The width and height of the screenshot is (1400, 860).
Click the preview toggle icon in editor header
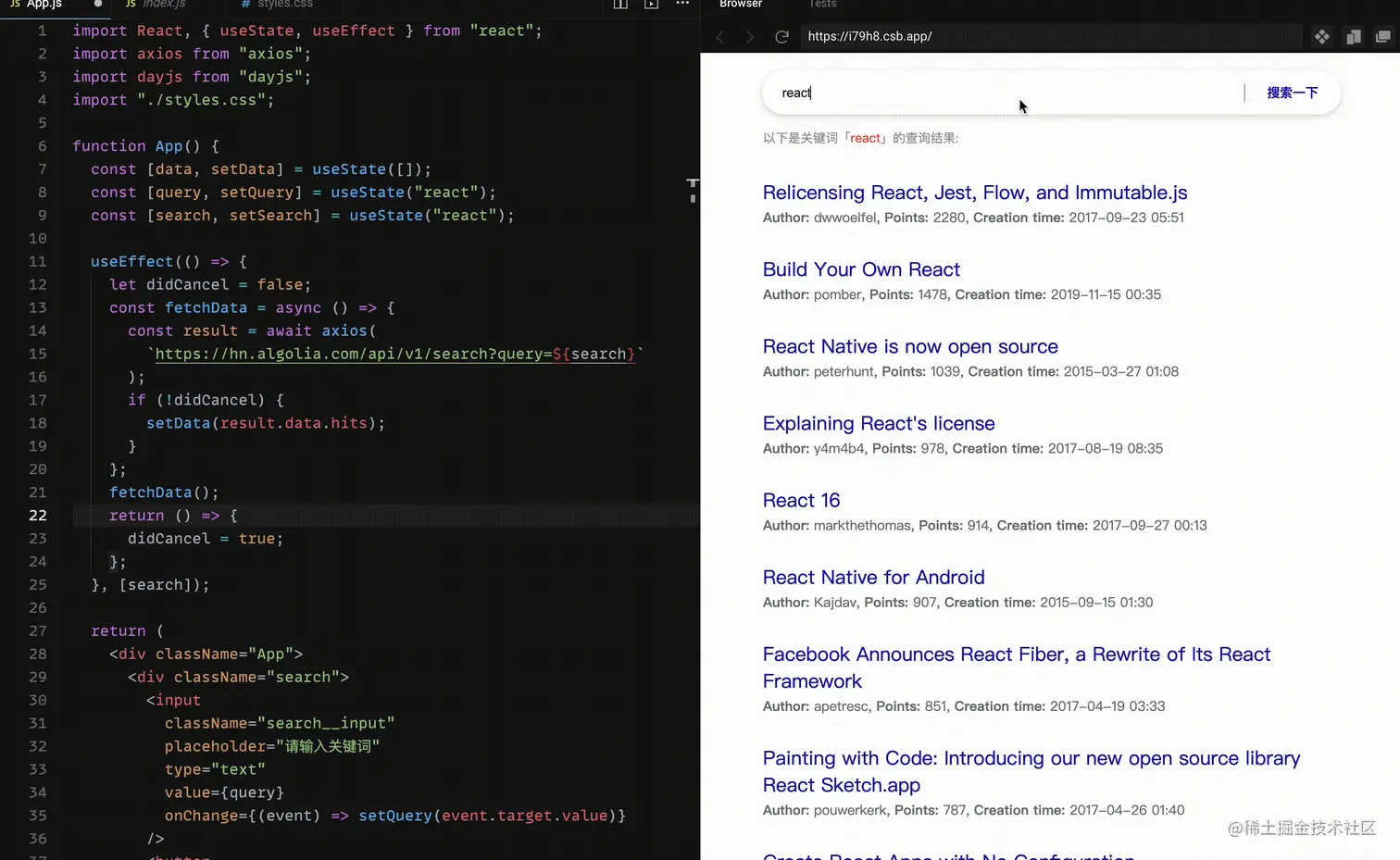click(652, 4)
